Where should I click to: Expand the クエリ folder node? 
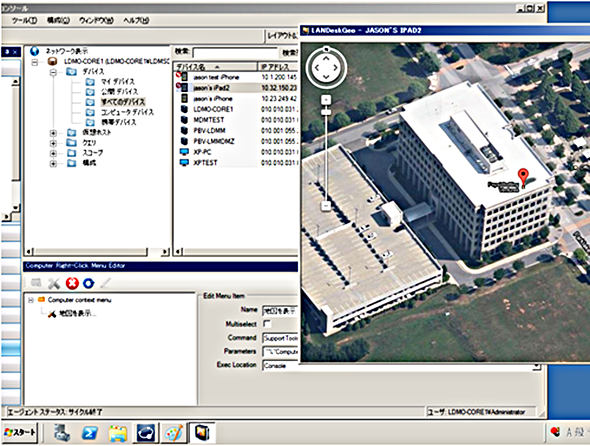pos(53,143)
